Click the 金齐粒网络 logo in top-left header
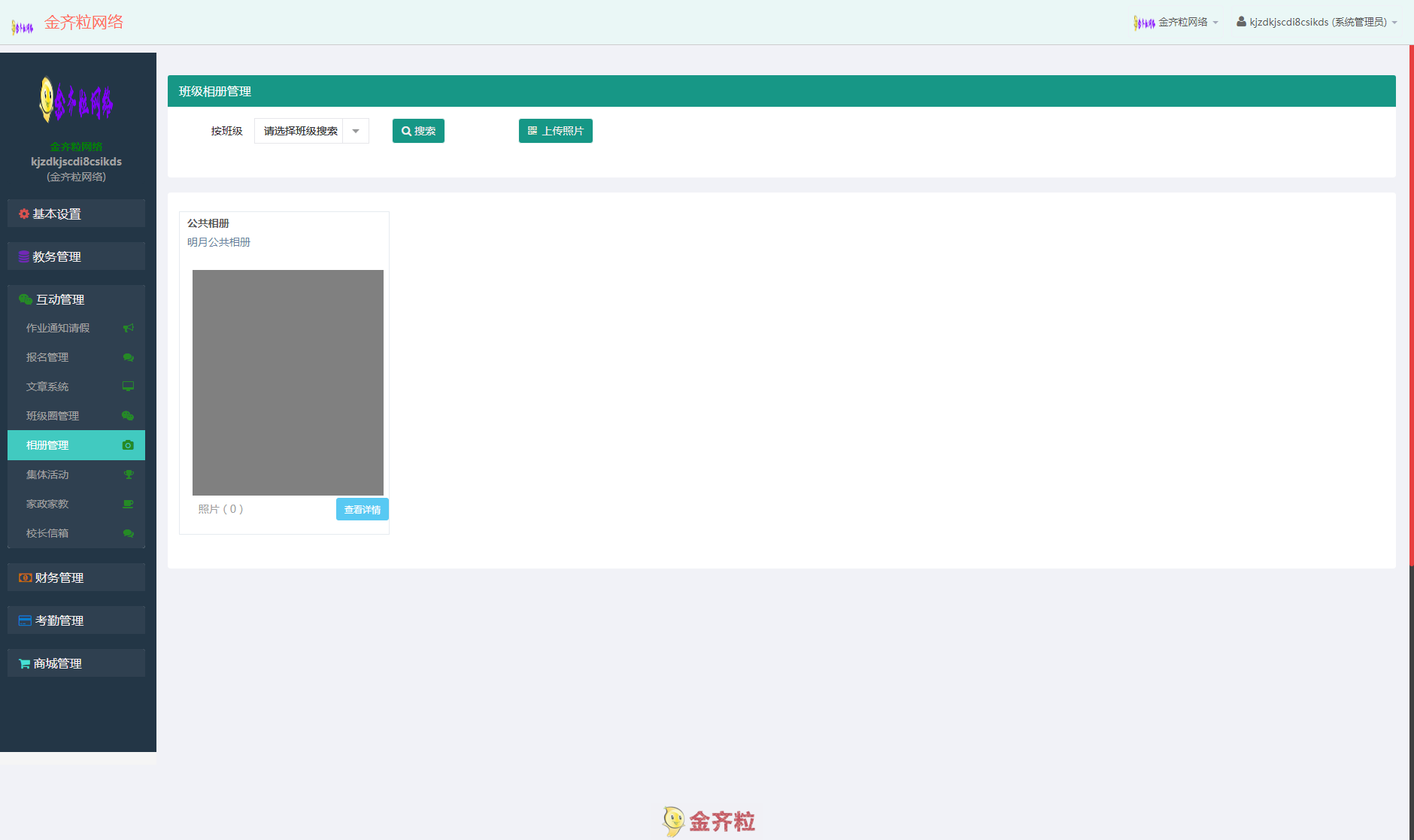 [x=23, y=27]
